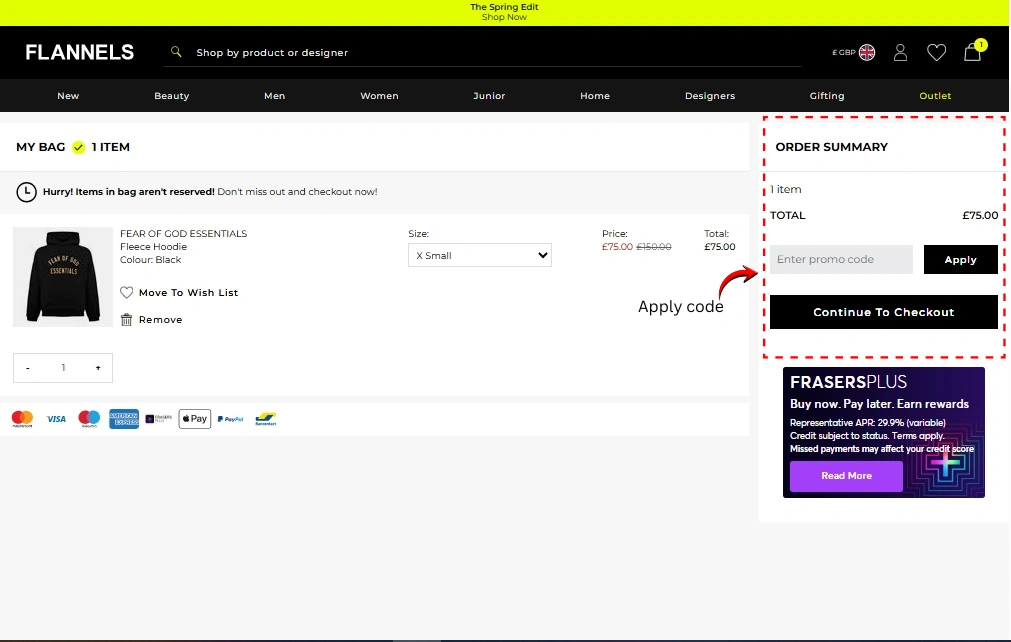Click the search magnifier icon
Image resolution: width=1011 pixels, height=642 pixels.
coord(177,52)
